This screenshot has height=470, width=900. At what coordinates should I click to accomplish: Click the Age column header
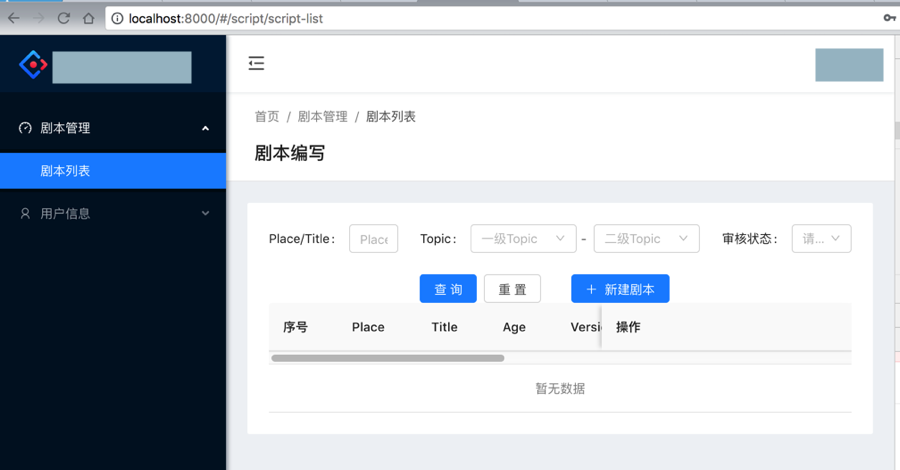click(514, 327)
